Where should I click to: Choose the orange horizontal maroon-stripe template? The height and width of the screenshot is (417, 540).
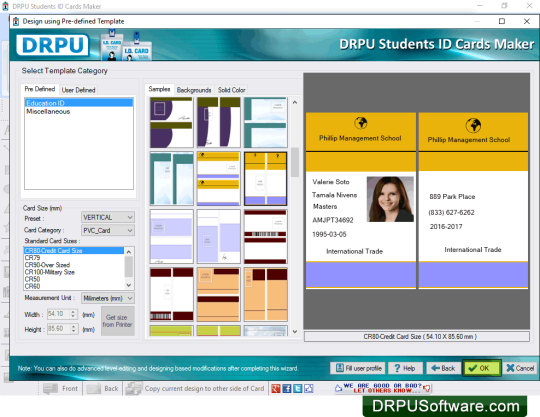point(218,294)
